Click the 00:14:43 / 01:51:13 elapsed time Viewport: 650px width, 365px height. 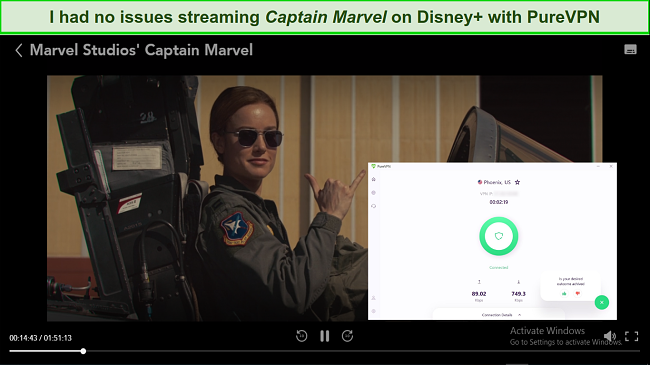pyautogui.click(x=40, y=338)
